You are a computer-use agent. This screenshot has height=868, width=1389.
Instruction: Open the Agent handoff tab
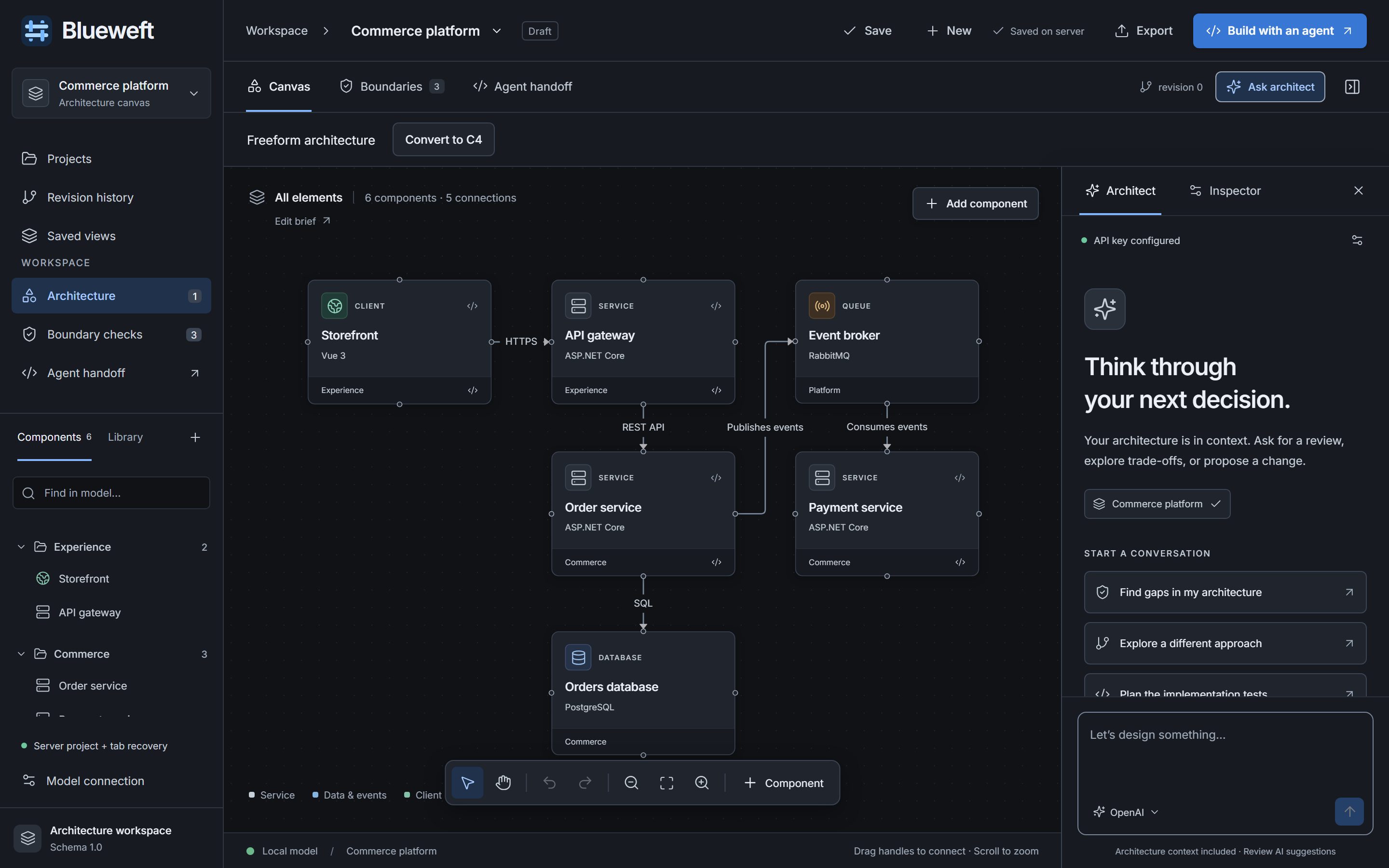pyautogui.click(x=523, y=87)
